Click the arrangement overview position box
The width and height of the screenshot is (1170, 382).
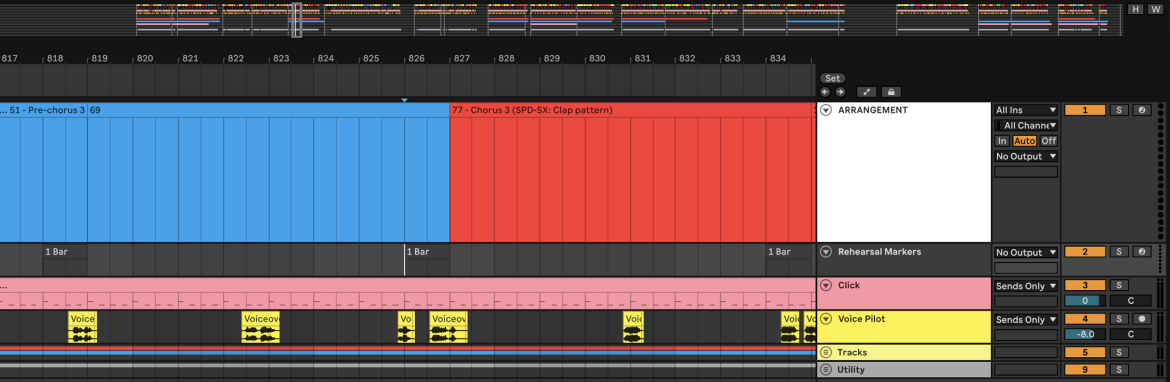pos(296,19)
